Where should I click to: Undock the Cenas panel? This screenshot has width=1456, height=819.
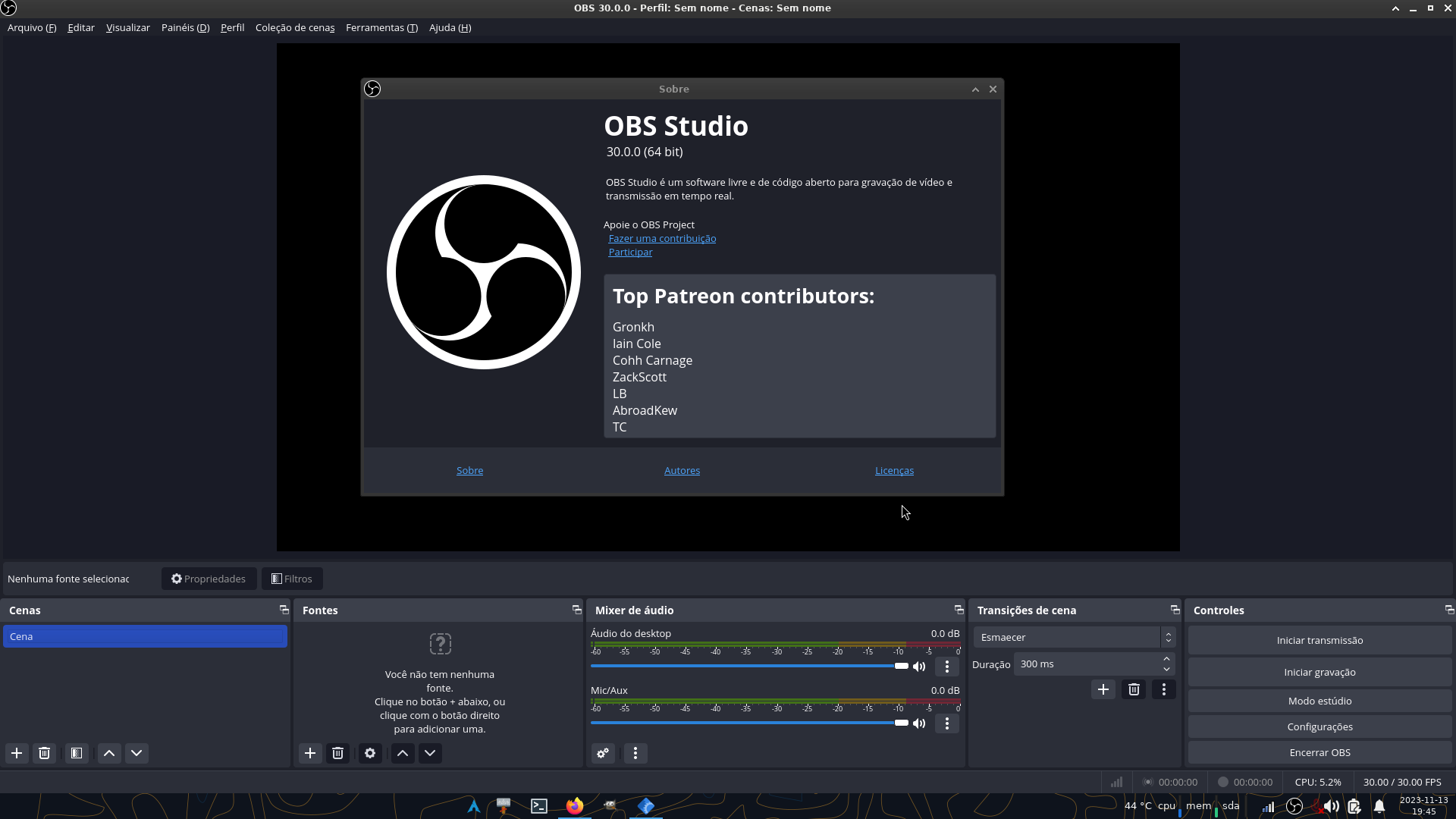[x=284, y=610]
